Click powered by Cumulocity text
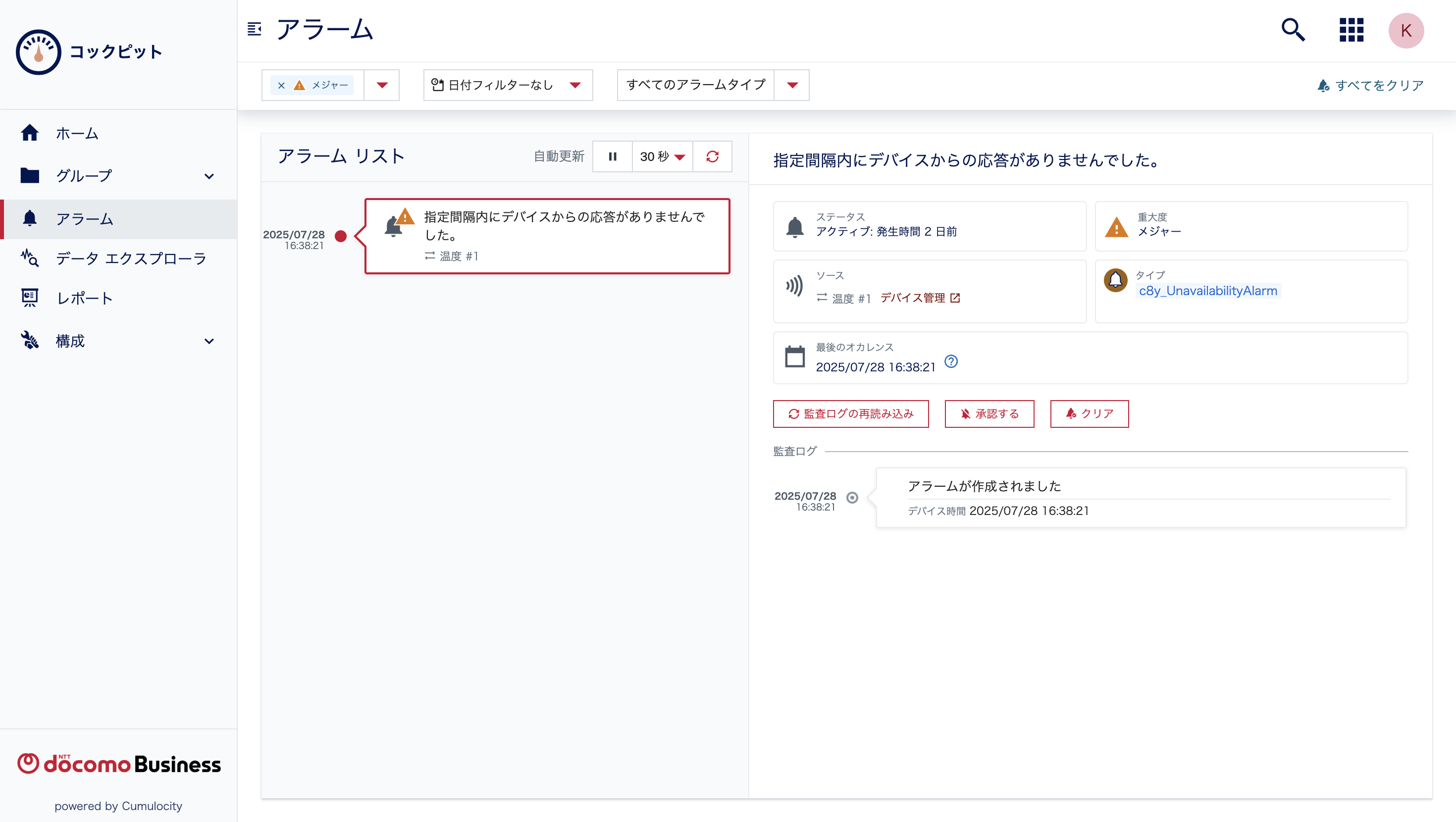1456x822 pixels. pyautogui.click(x=118, y=806)
